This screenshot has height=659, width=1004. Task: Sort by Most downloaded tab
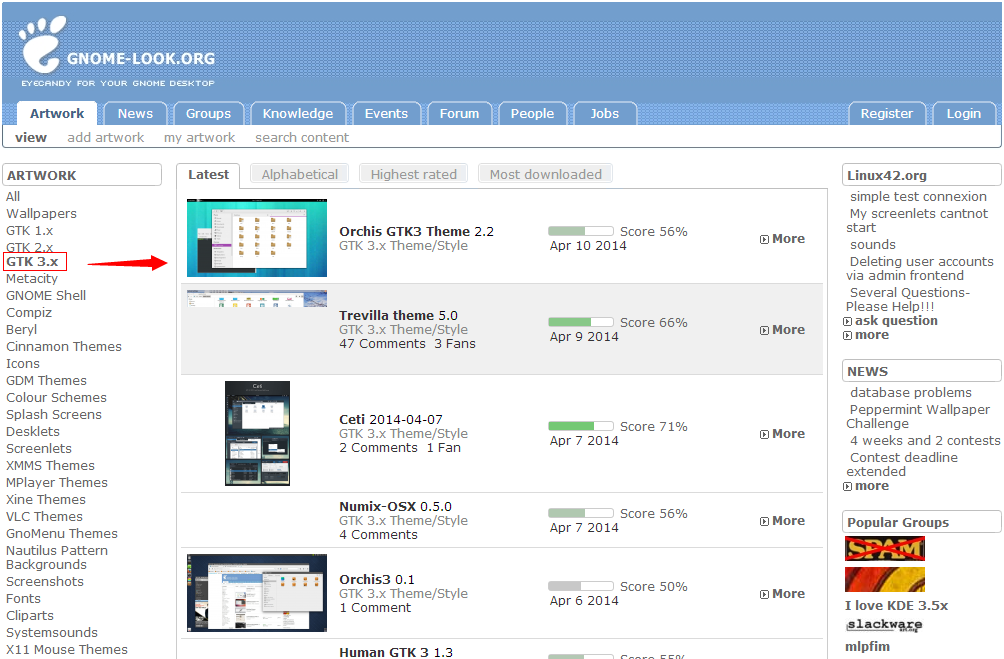coord(546,174)
